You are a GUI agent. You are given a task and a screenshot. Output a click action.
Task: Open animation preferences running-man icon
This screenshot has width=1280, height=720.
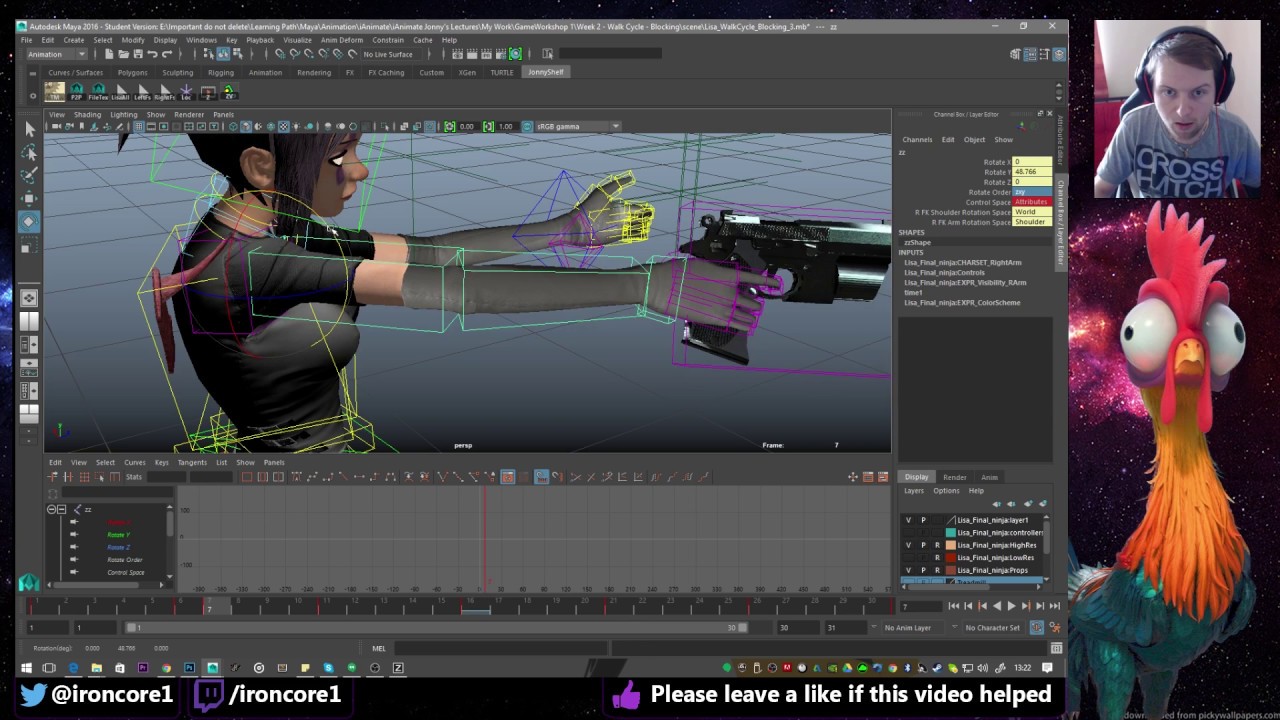1054,627
